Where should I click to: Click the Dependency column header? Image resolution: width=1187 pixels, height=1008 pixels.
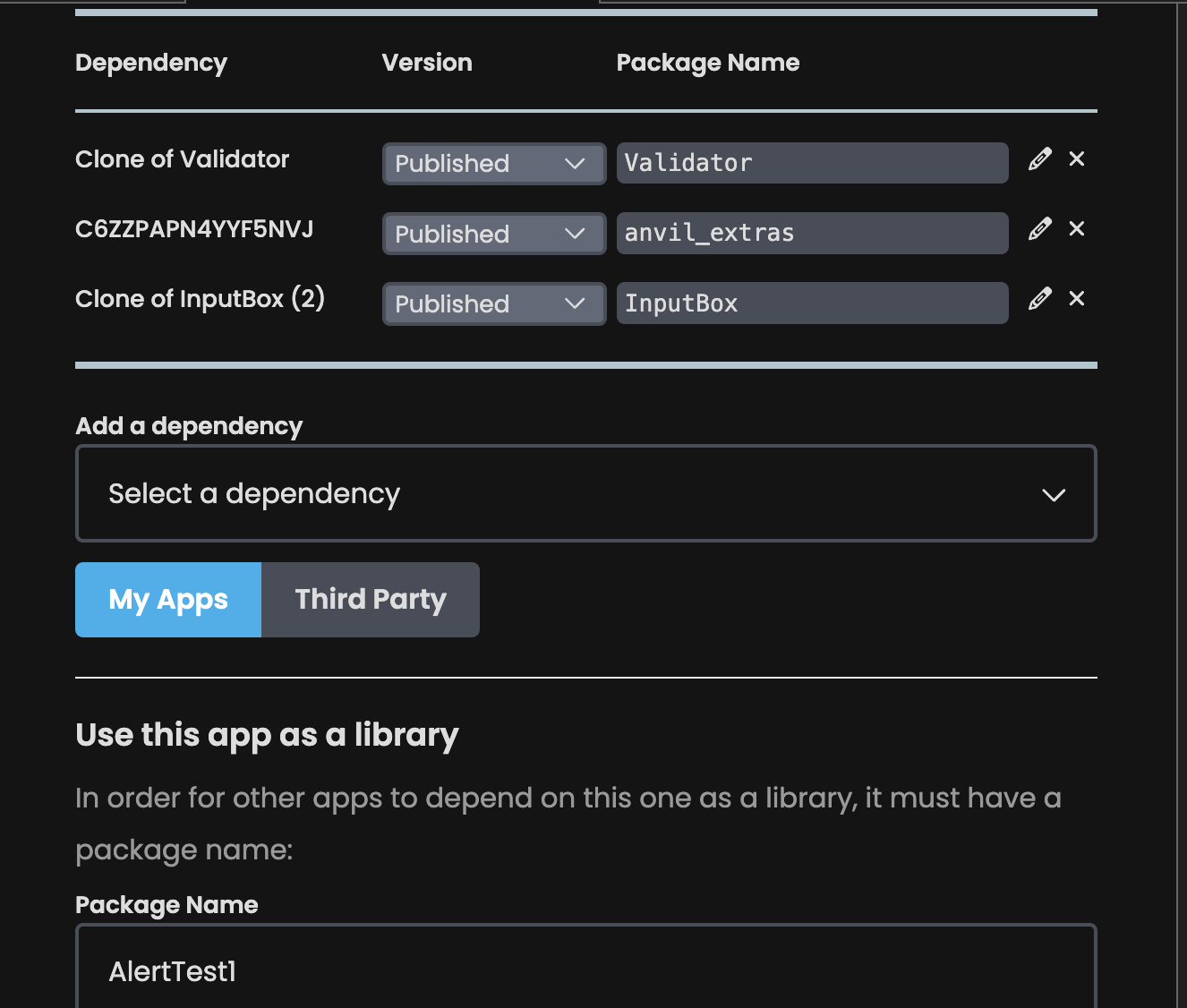[151, 63]
